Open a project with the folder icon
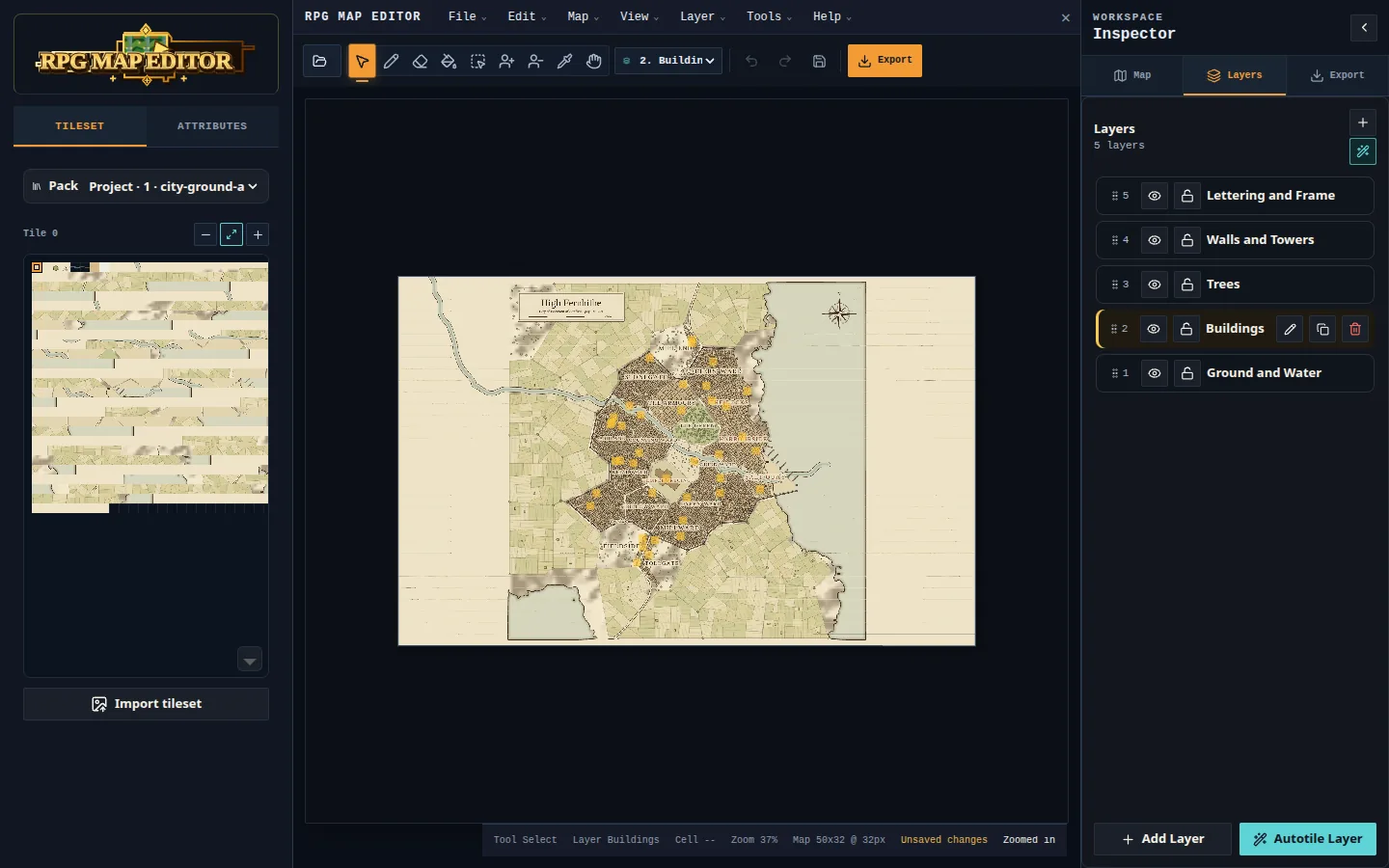The image size is (1389, 868). click(x=320, y=61)
